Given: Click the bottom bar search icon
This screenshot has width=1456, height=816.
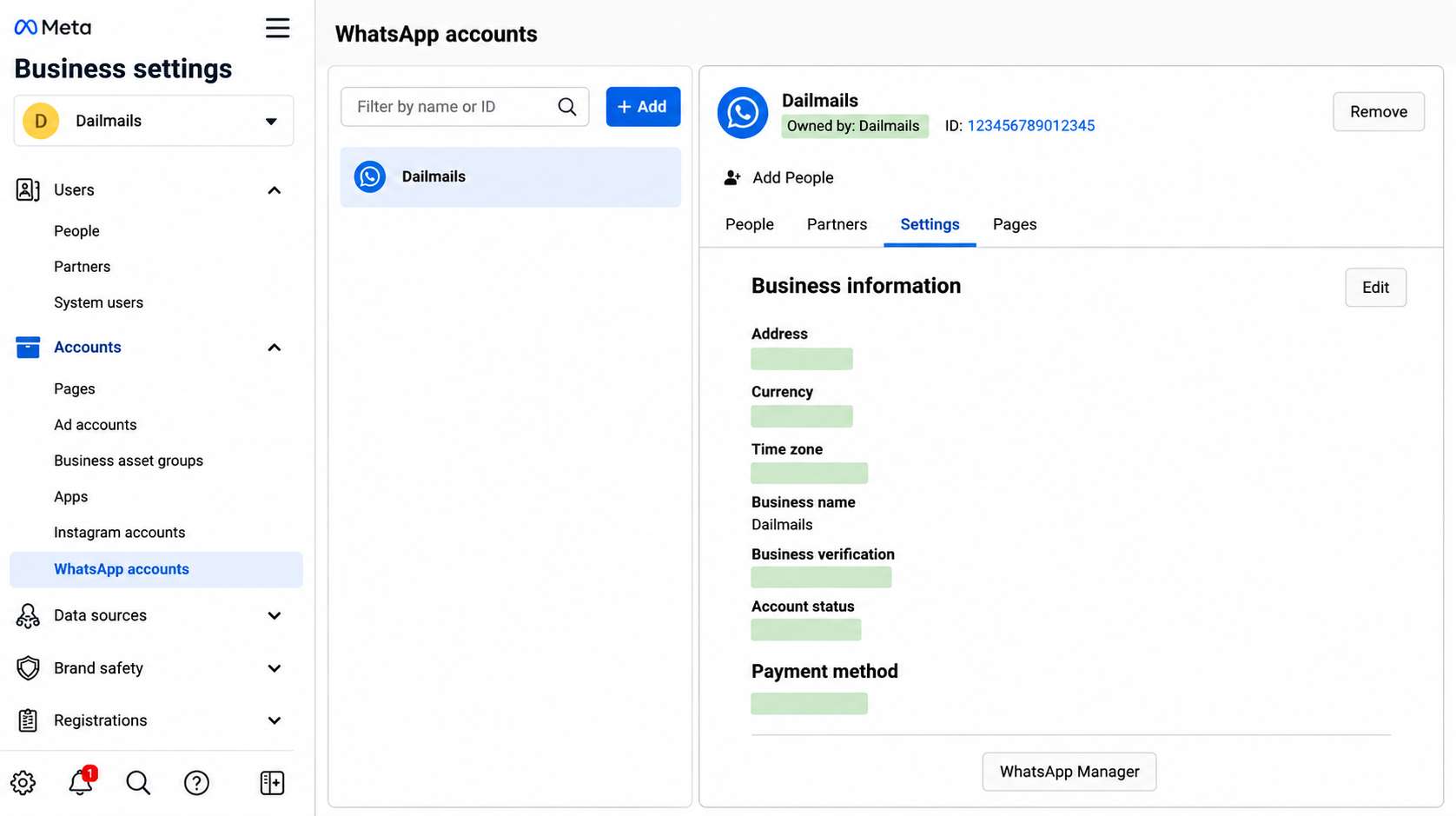Looking at the screenshot, I should point(138,783).
